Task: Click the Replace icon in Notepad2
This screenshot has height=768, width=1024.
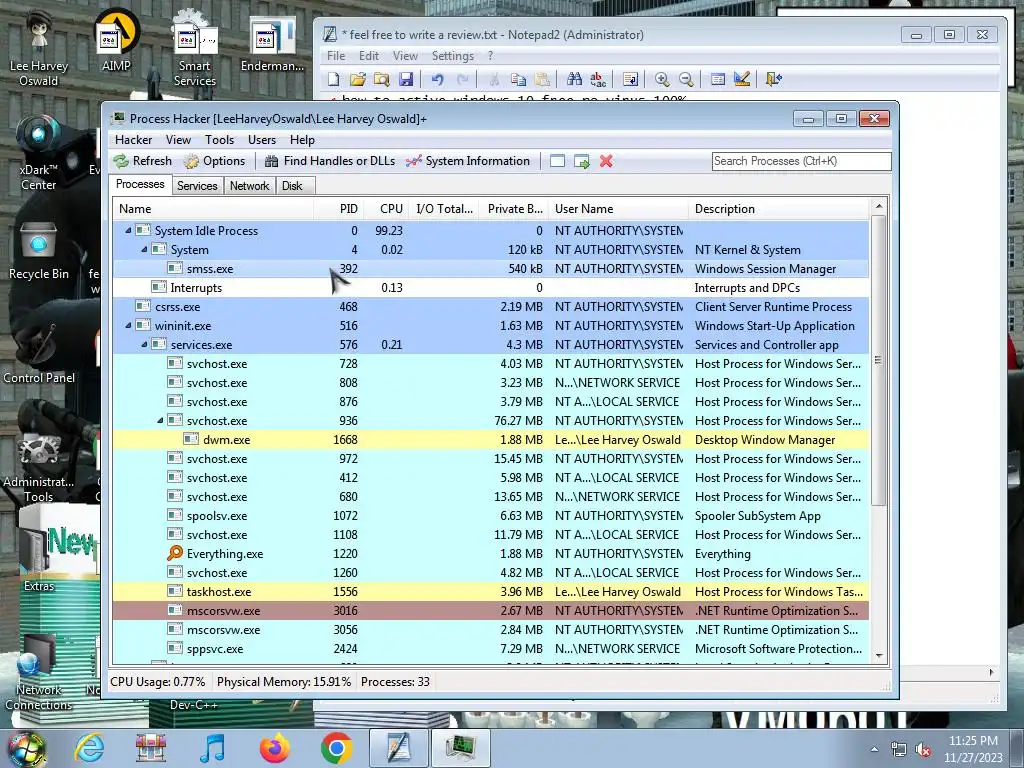Action: tap(598, 79)
